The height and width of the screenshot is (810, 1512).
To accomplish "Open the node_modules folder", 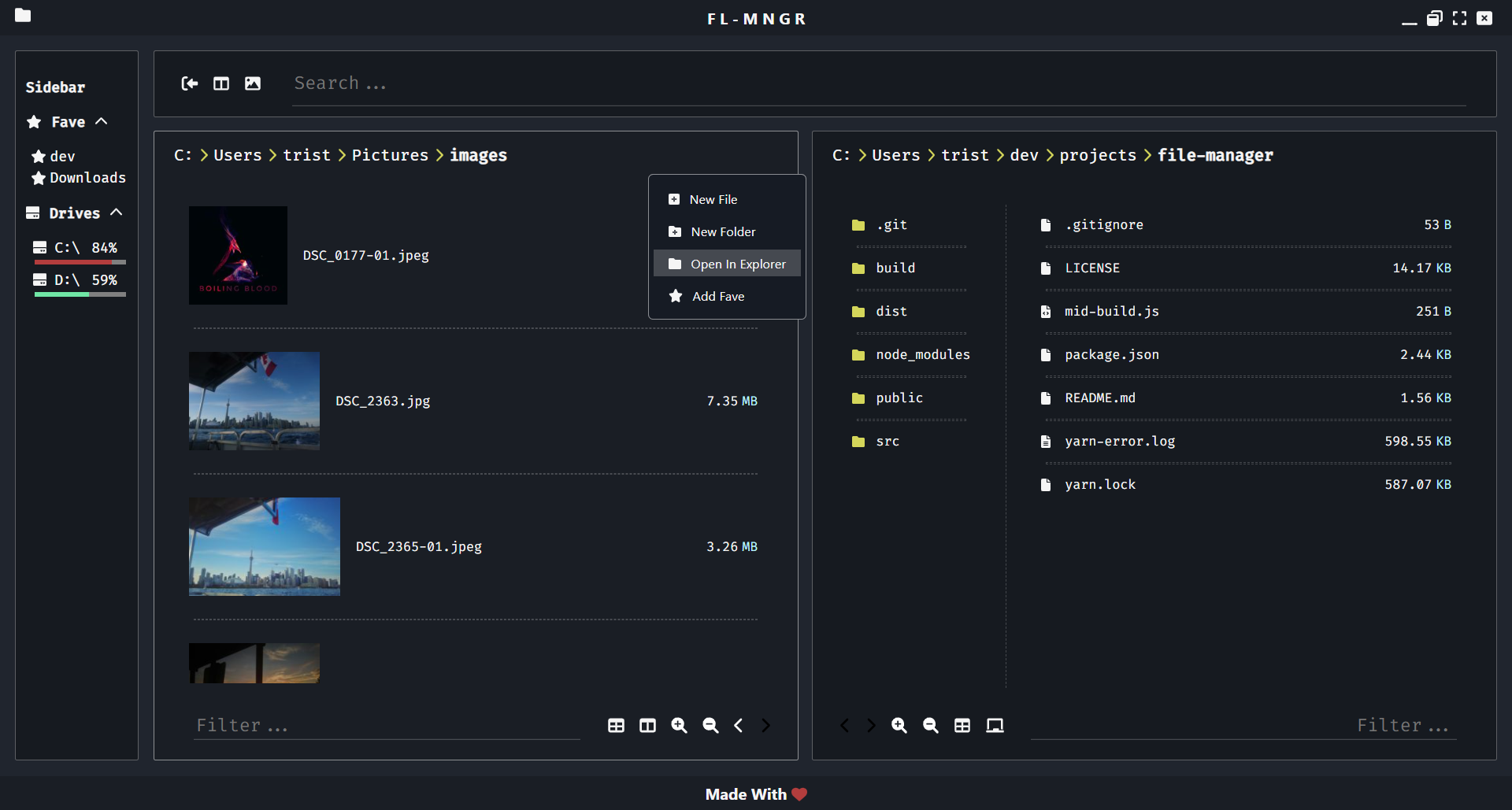I will pos(910,355).
